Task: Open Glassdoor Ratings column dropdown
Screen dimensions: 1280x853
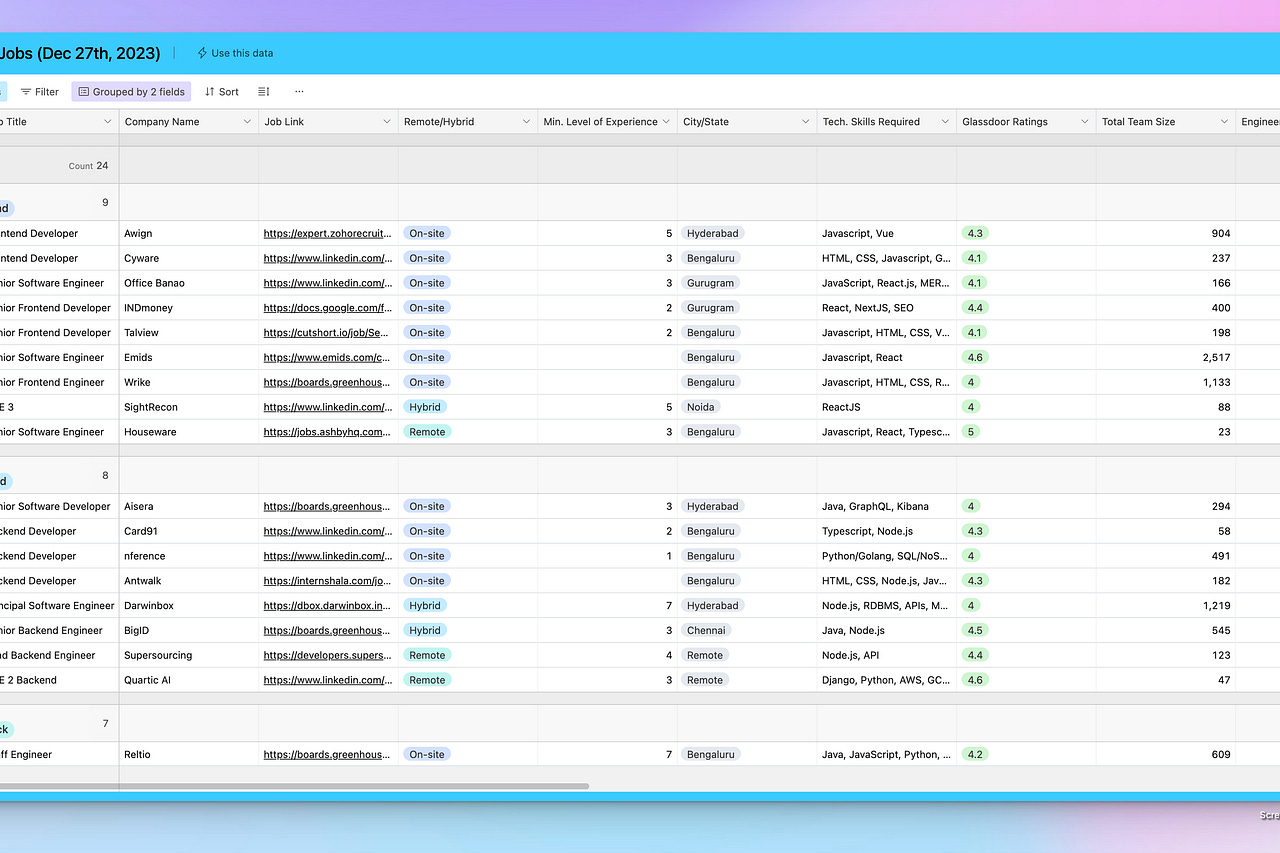Action: (x=1084, y=122)
